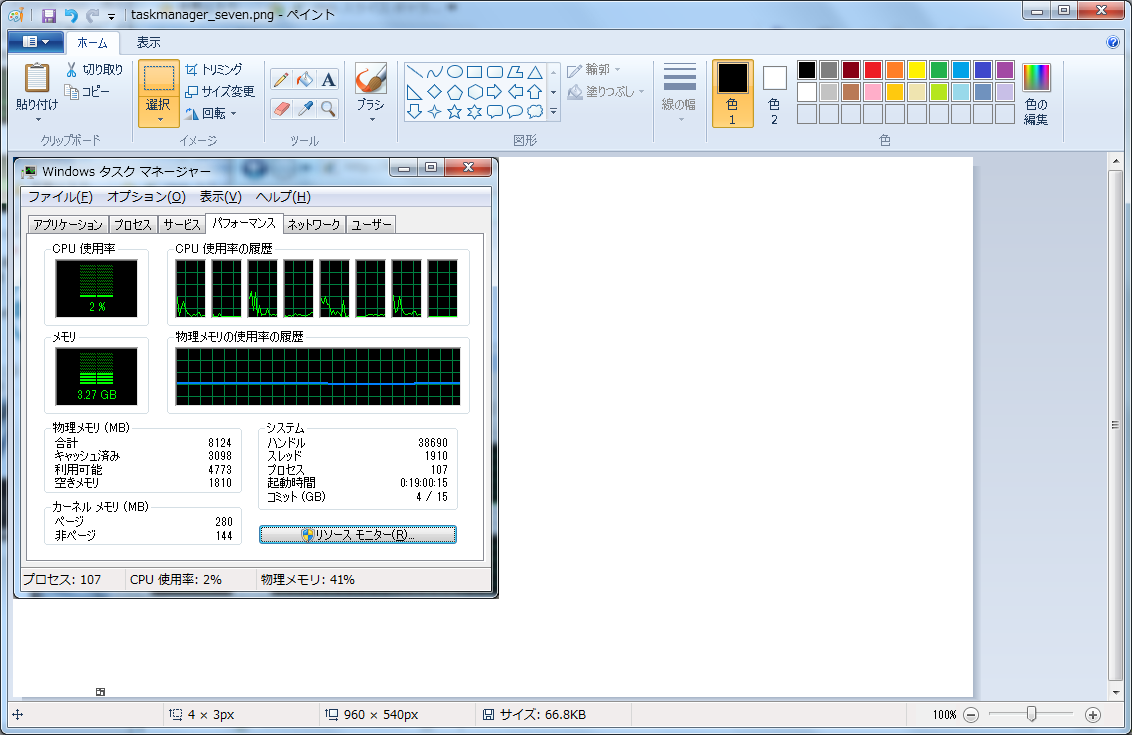Select the Pencil tool
Screen dimensions: 1132x735
(281, 79)
